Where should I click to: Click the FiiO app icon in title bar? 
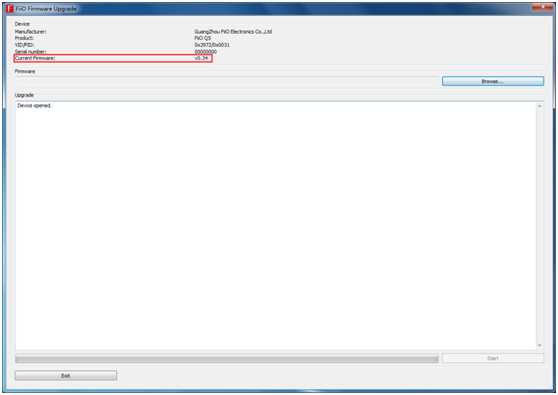pyautogui.click(x=10, y=9)
